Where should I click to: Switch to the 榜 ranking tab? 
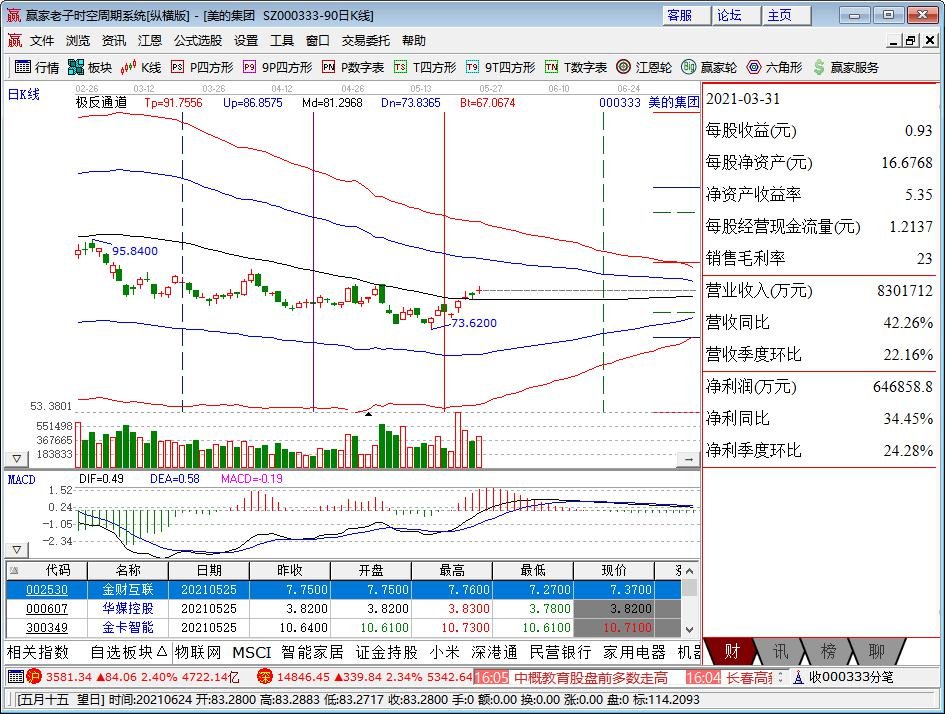pyautogui.click(x=828, y=651)
